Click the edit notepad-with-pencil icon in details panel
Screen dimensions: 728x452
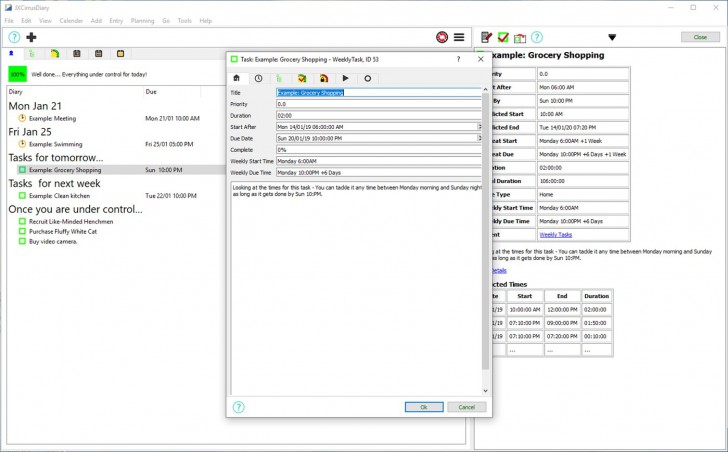(x=487, y=37)
